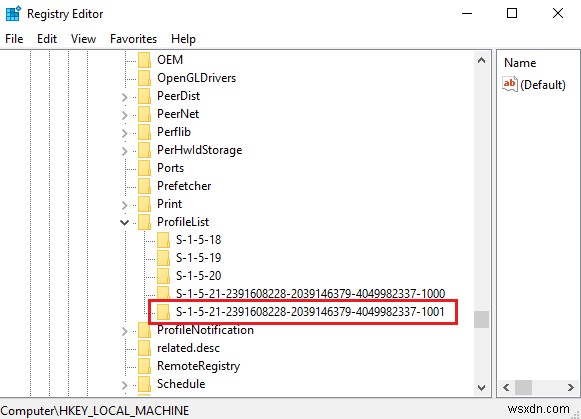581x419 pixels.
Task: Expand the ProfileNotification key
Action: tap(124, 331)
